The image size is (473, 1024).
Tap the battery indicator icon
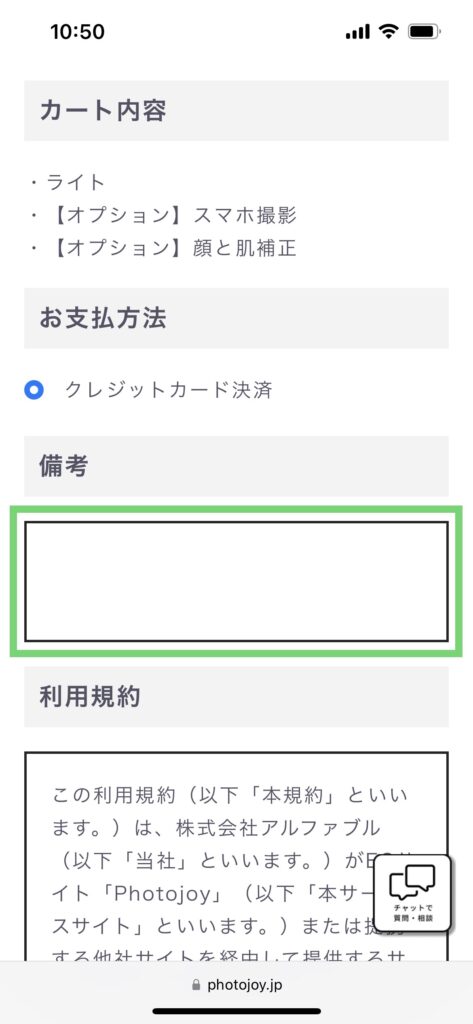coord(425,31)
